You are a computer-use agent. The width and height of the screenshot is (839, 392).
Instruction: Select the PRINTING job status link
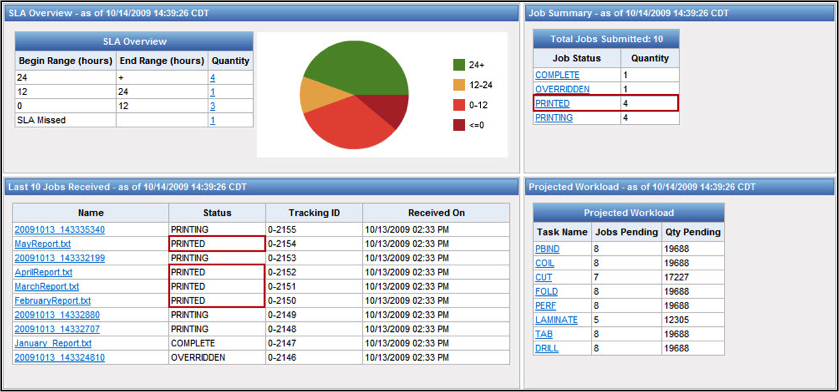click(x=554, y=118)
